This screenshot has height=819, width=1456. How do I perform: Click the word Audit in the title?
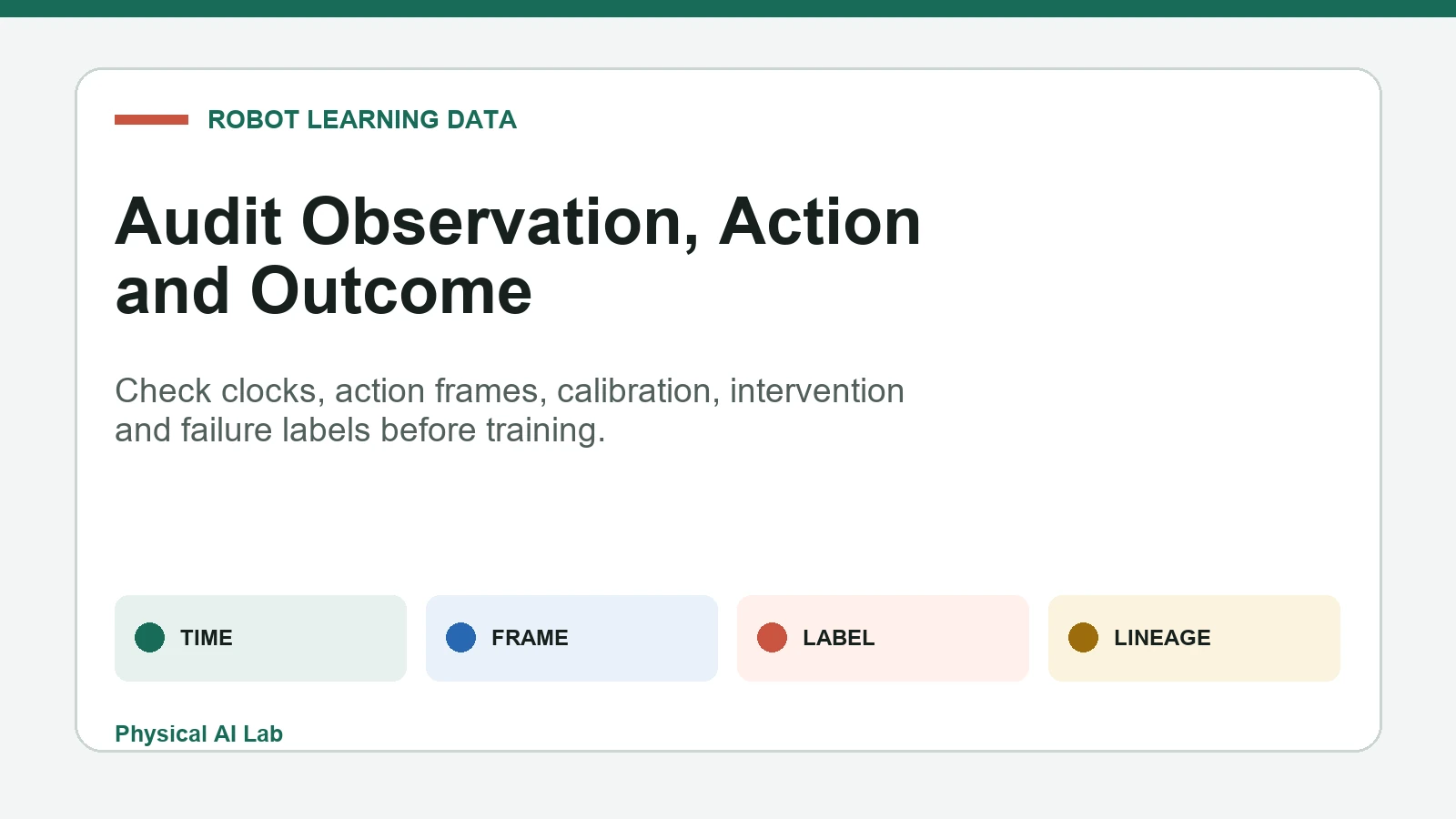point(198,221)
